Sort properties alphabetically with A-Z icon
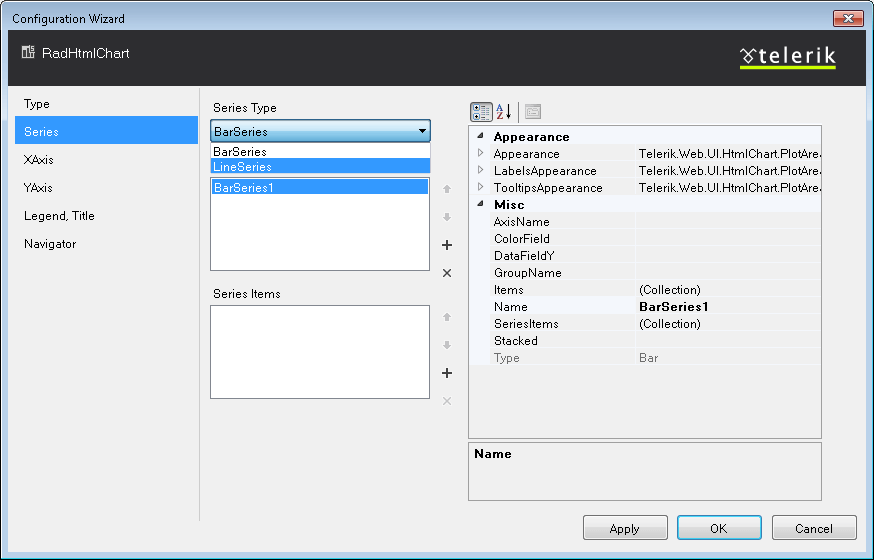The width and height of the screenshot is (874, 560). [x=503, y=111]
